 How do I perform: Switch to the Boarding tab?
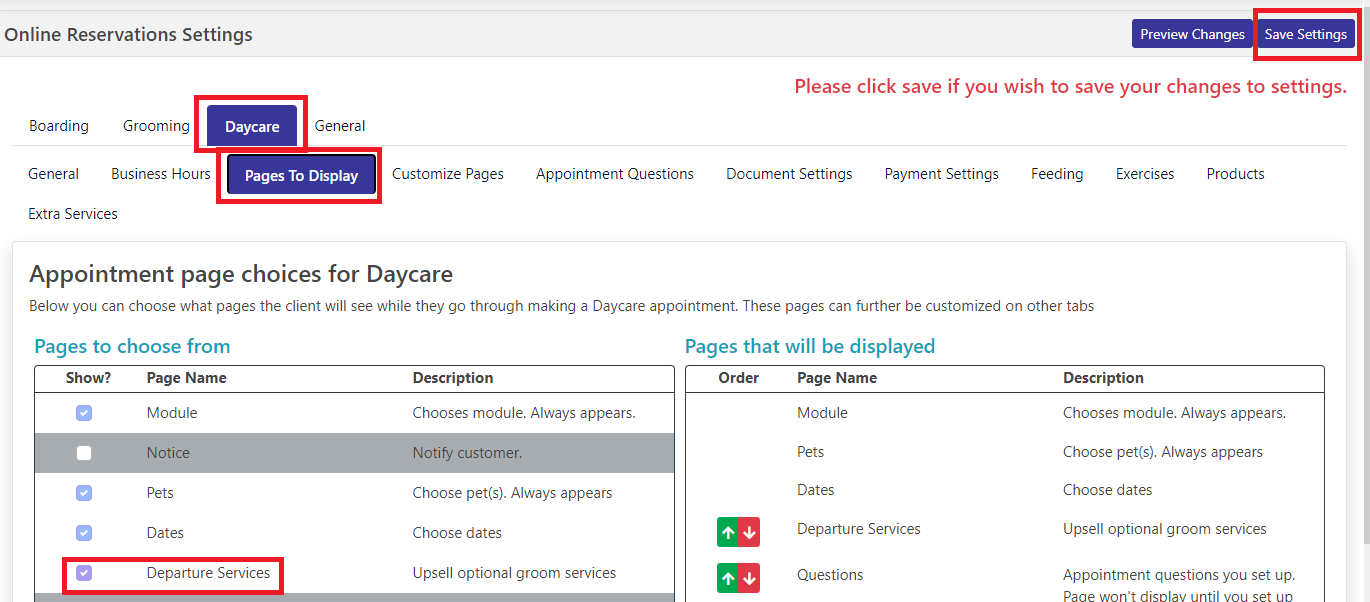59,126
